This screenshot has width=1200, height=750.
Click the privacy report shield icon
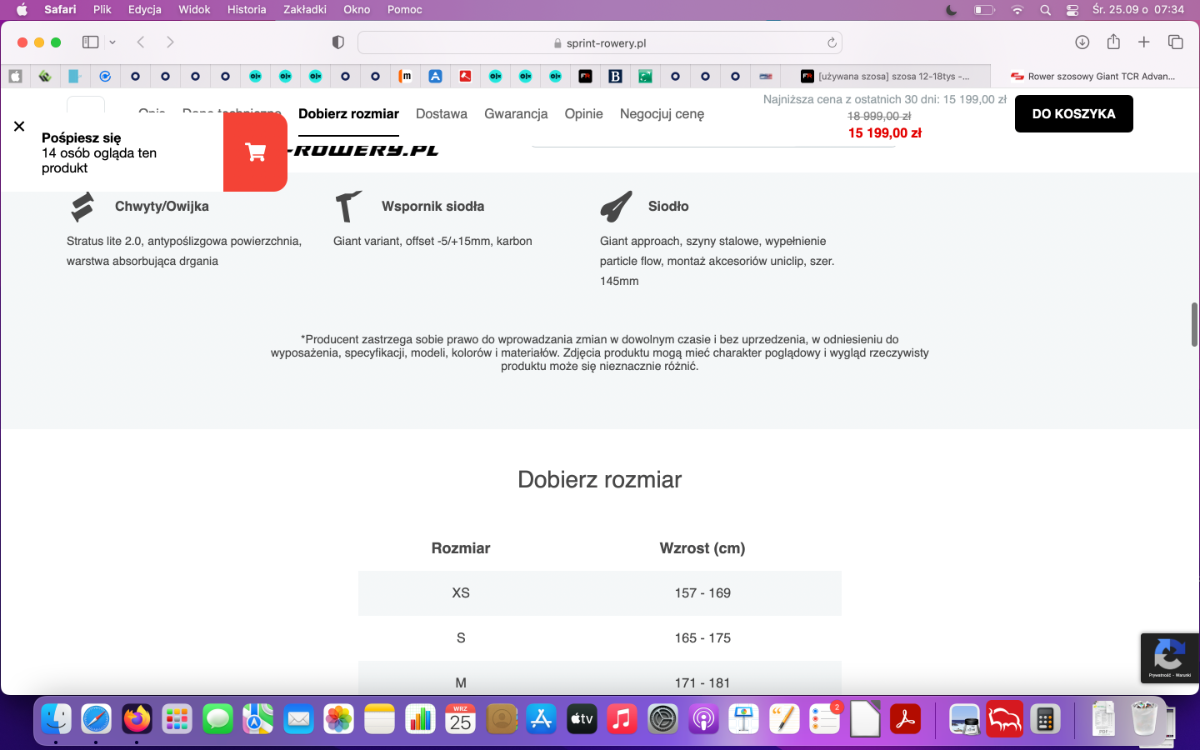(338, 42)
